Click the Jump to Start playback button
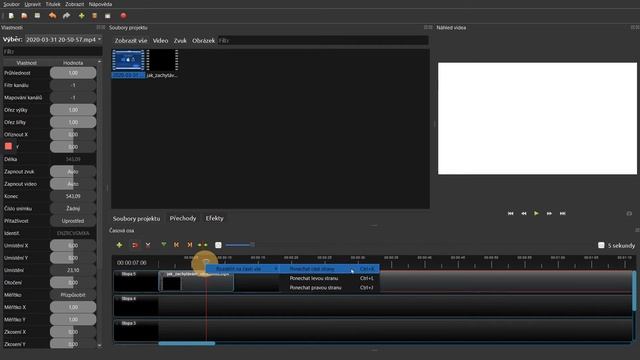 pos(511,213)
